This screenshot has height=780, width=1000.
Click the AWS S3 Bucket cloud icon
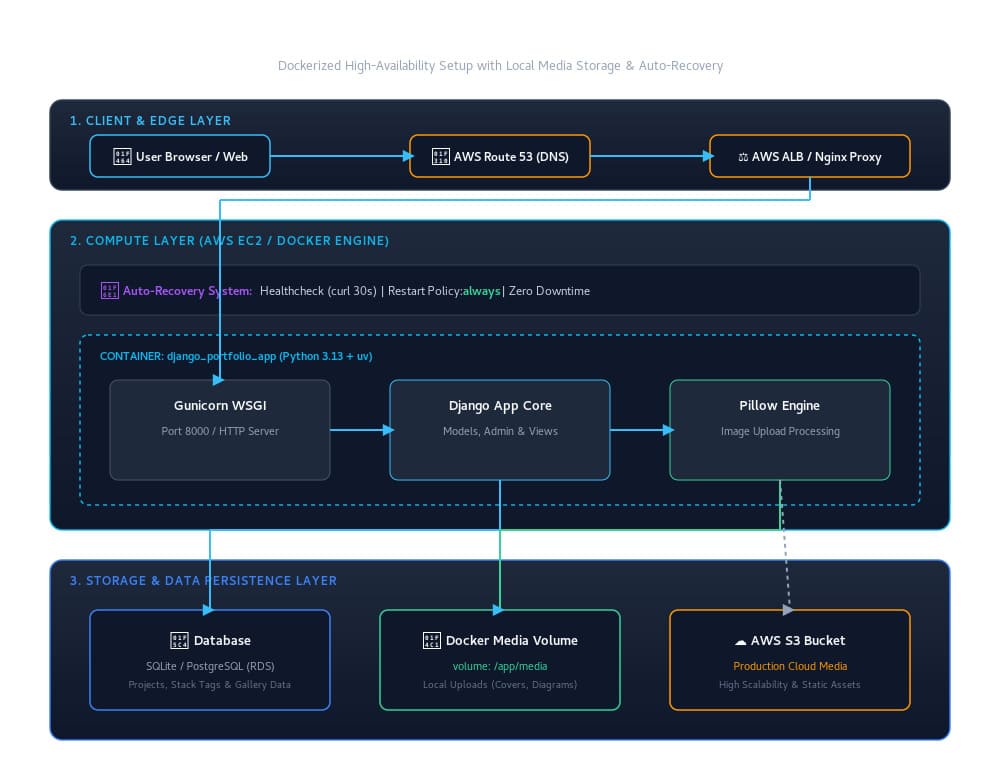tap(740, 641)
